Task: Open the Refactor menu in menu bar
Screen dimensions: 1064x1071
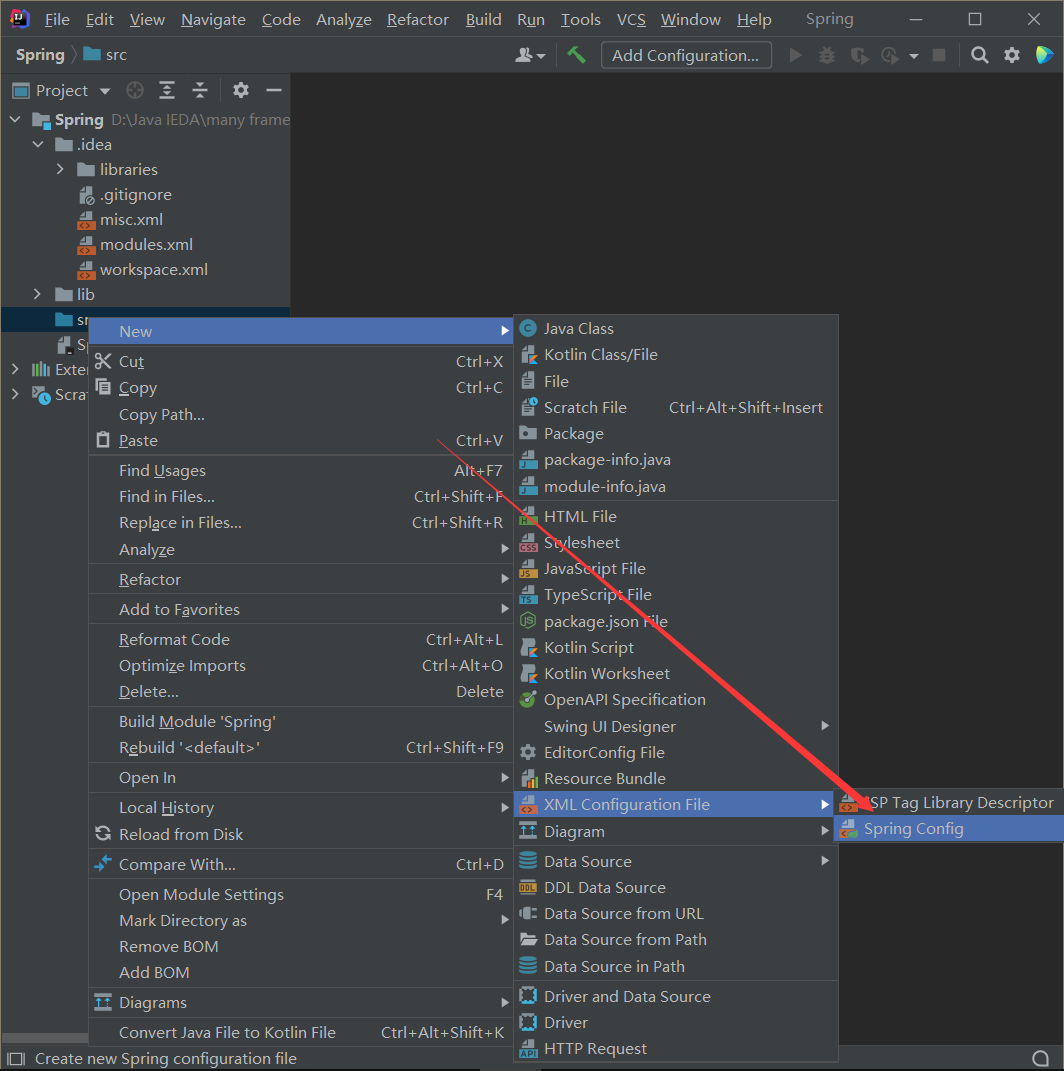Action: [417, 20]
